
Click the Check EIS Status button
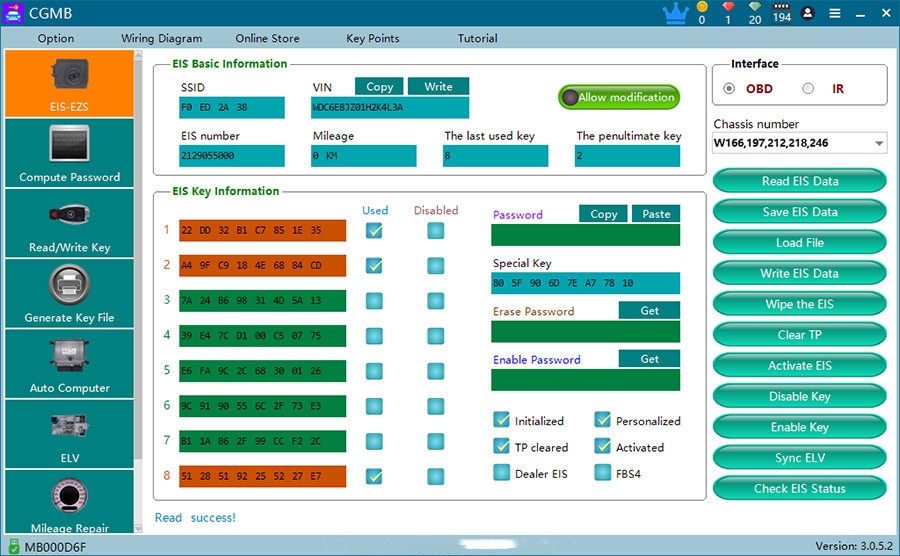[x=800, y=488]
